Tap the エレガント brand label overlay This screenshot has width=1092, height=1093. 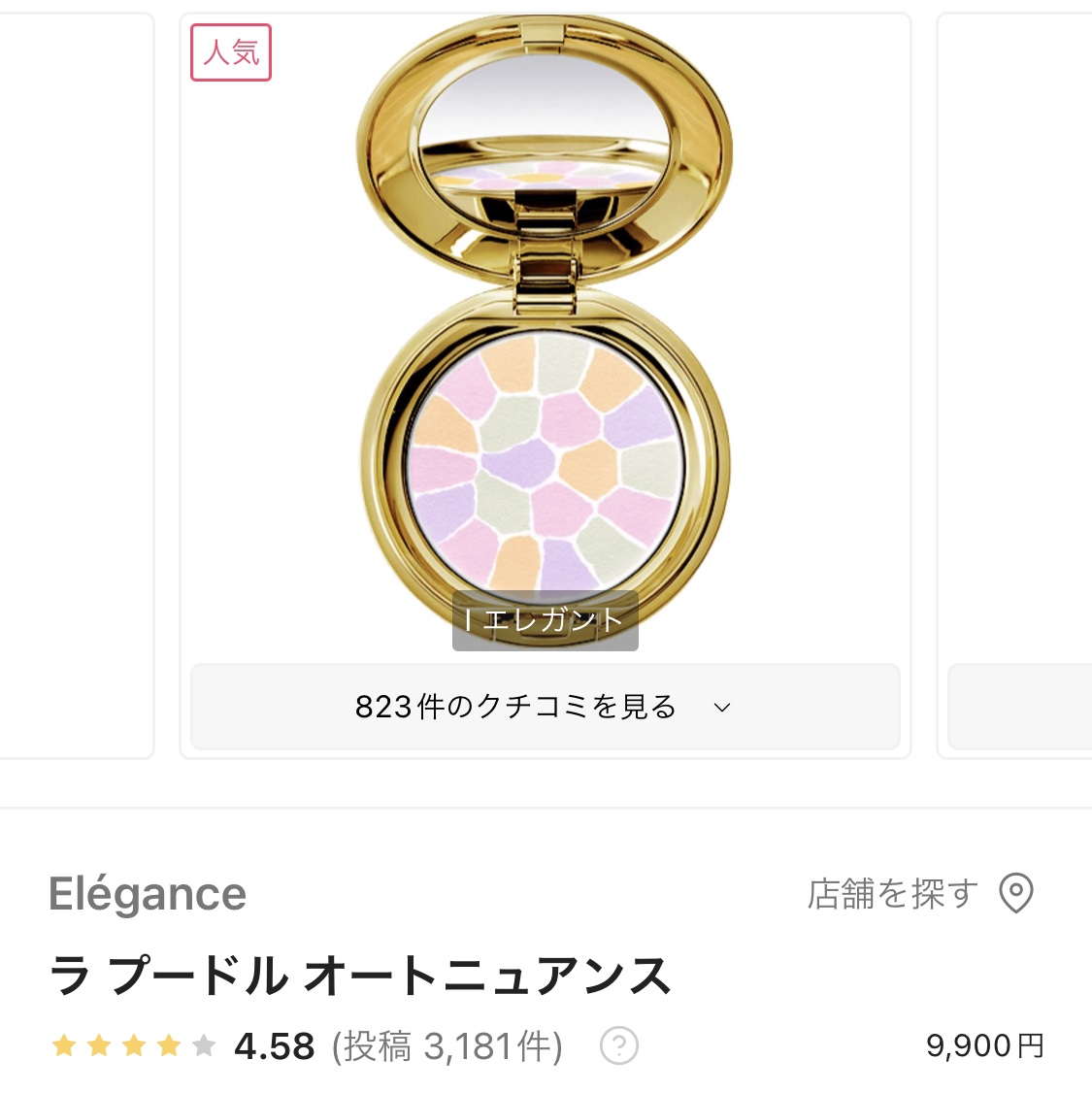click(x=545, y=620)
